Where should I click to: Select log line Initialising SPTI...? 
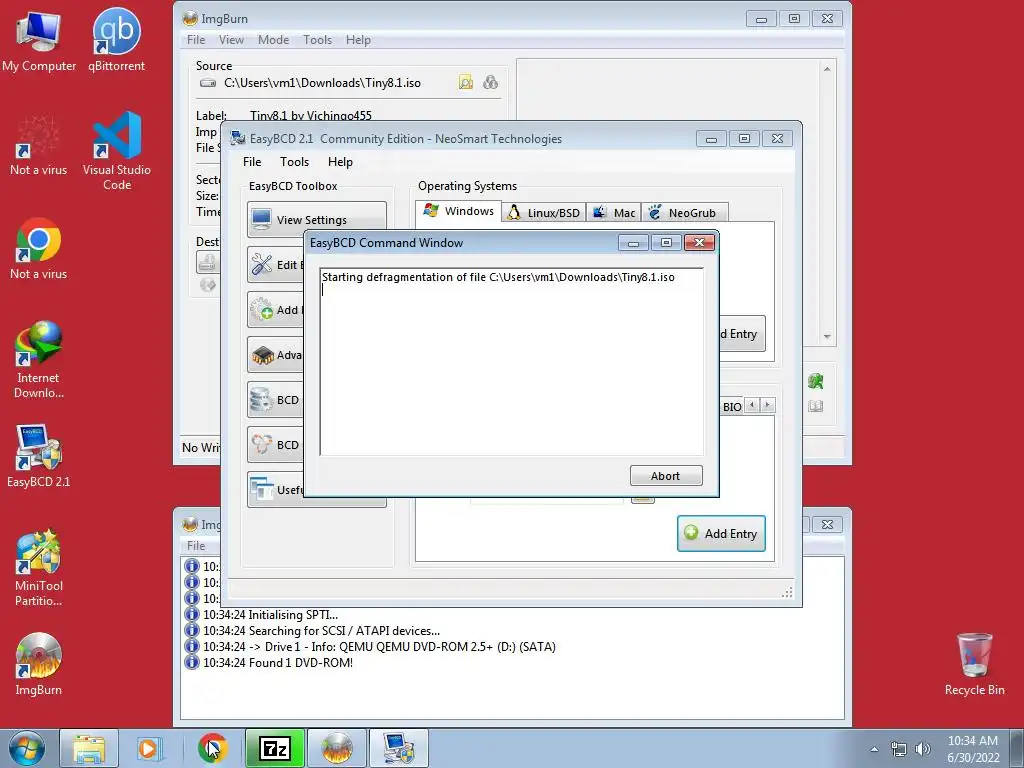[x=270, y=615]
